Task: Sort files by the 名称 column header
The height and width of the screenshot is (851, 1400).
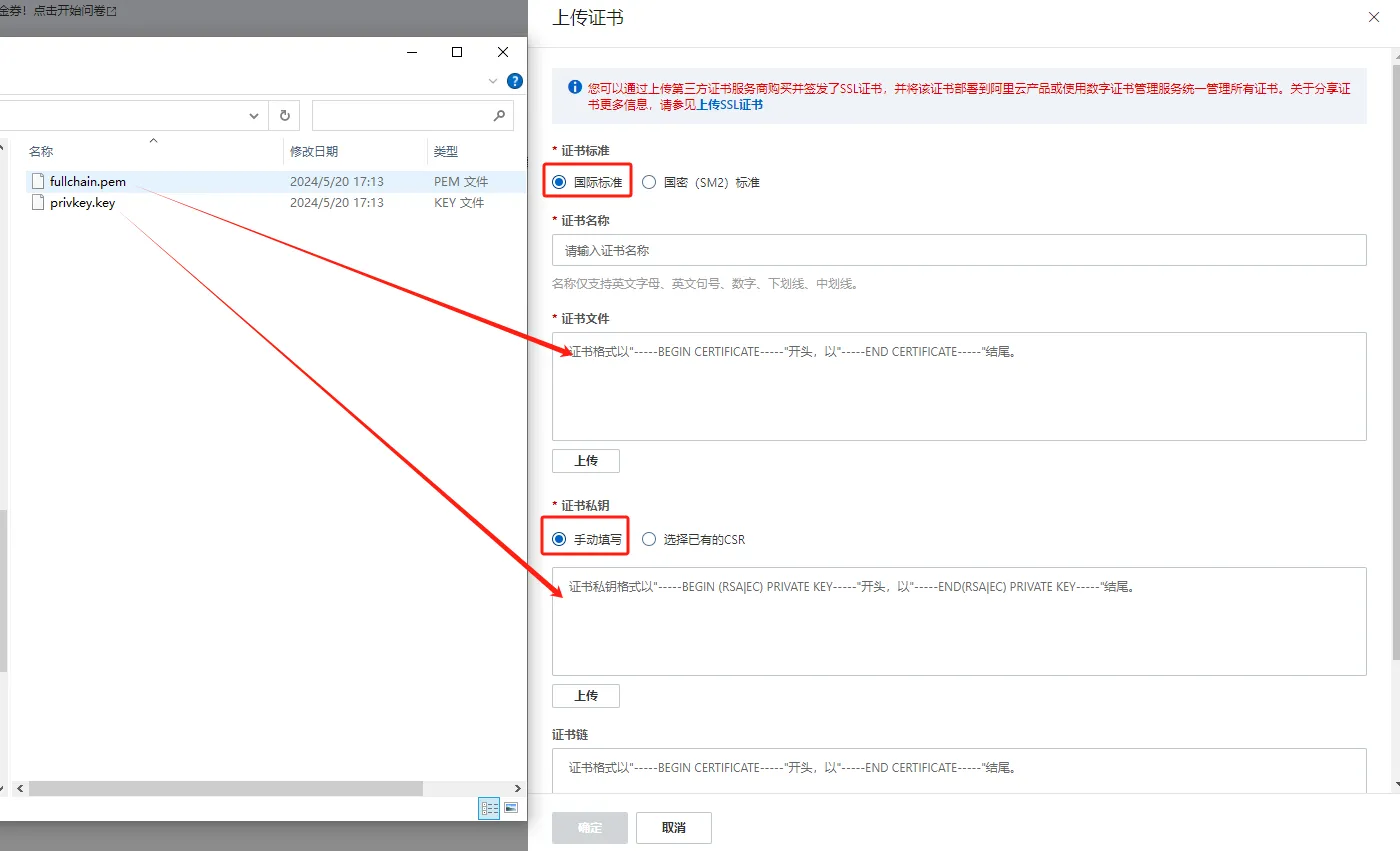Action: 41,152
